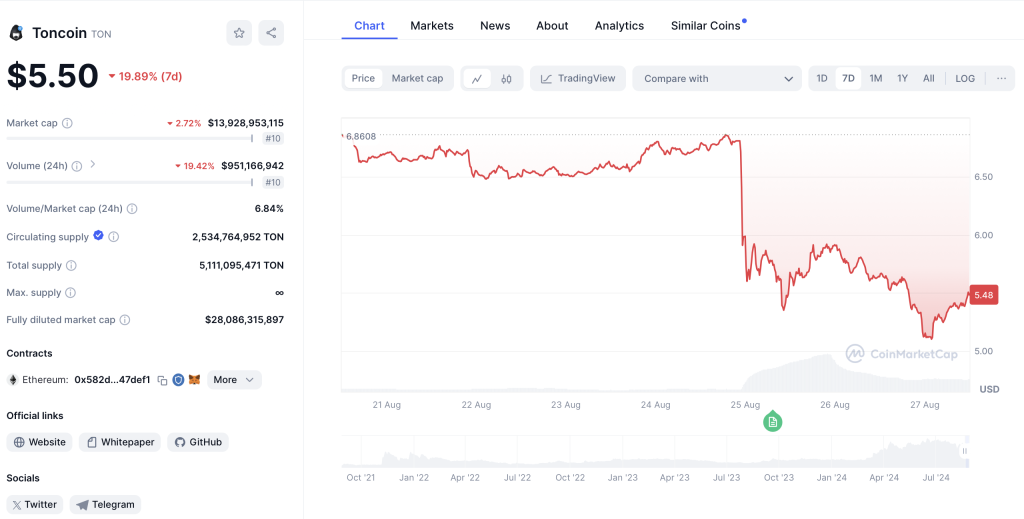Click the pause handle on range navigator

[965, 451]
